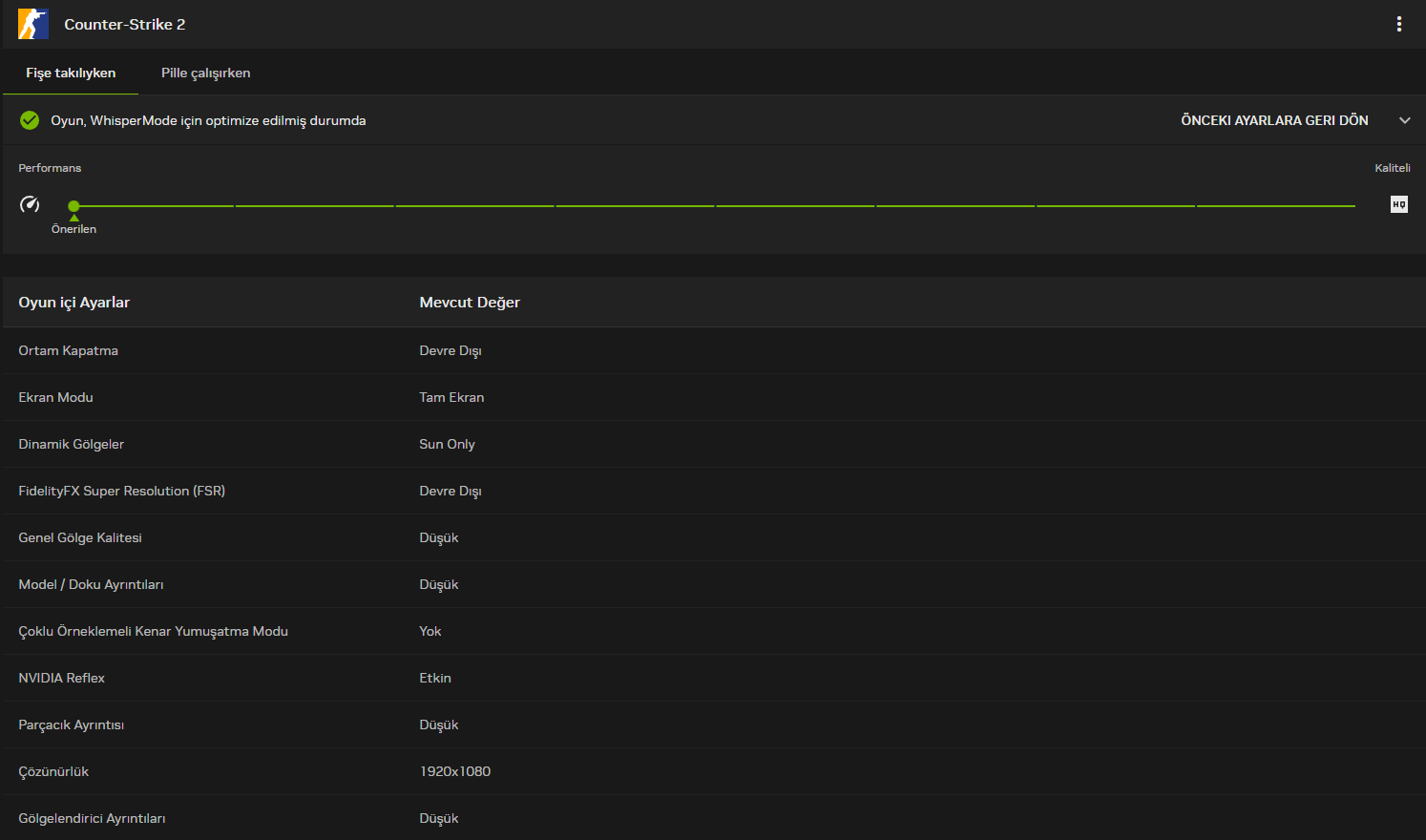Switch to Fişe takılıyken tab
The height and width of the screenshot is (840, 1426).
pos(71,73)
